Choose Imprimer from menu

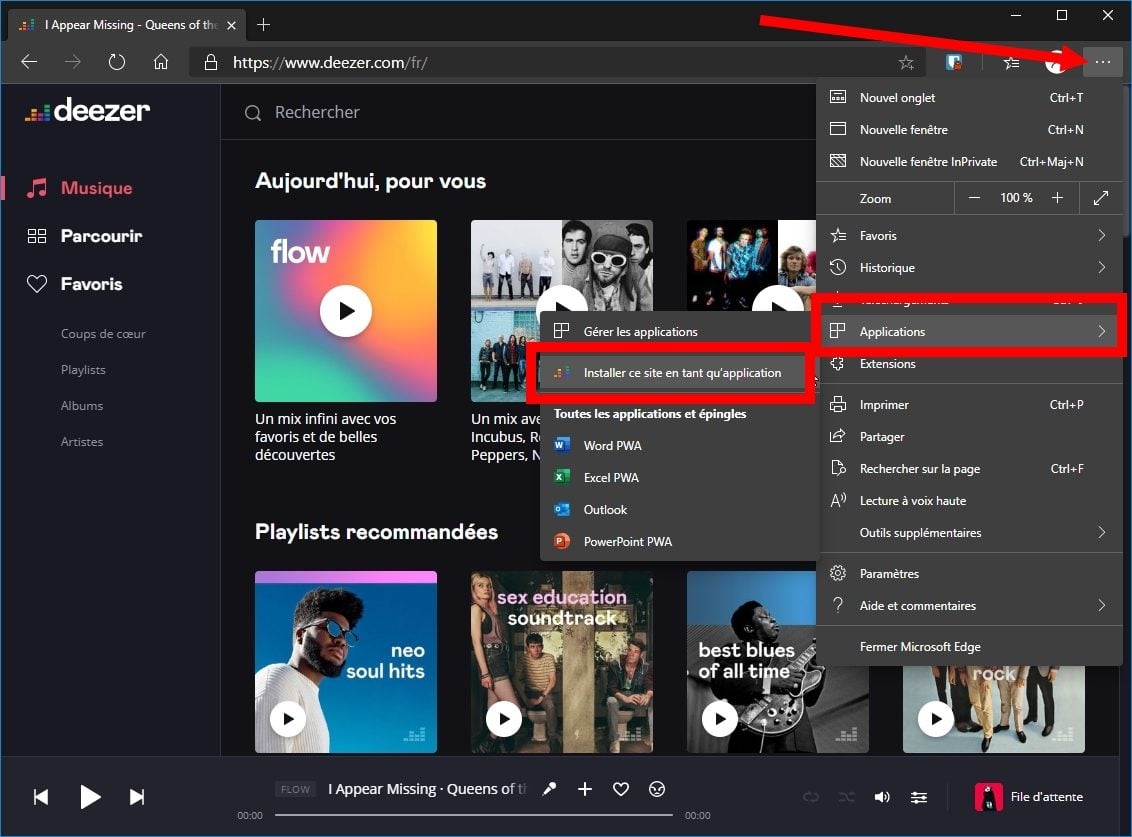click(969, 404)
